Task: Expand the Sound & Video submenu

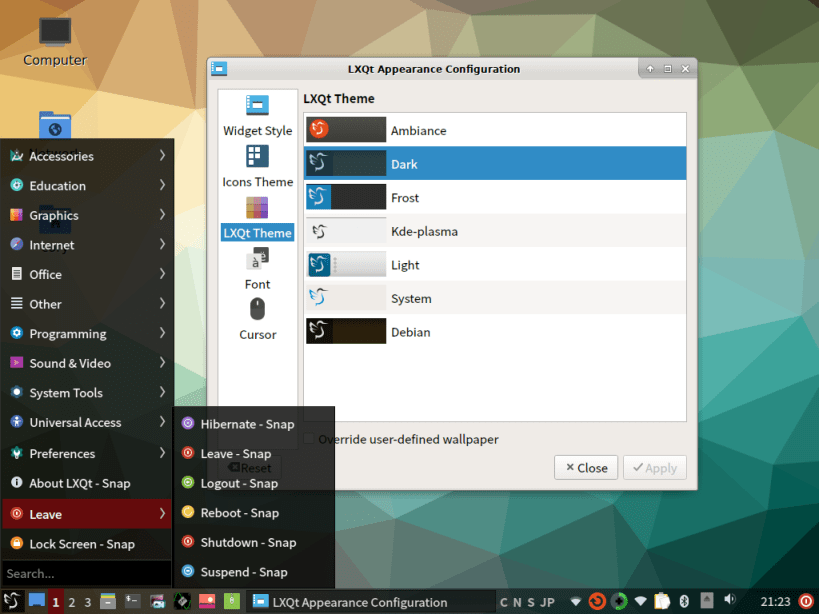Action: [x=87, y=363]
